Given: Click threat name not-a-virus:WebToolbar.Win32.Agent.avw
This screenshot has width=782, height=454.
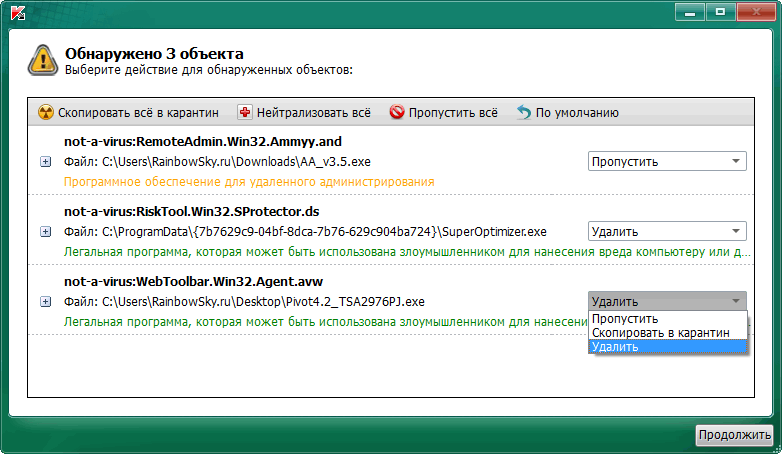Looking at the screenshot, I should pos(194,281).
